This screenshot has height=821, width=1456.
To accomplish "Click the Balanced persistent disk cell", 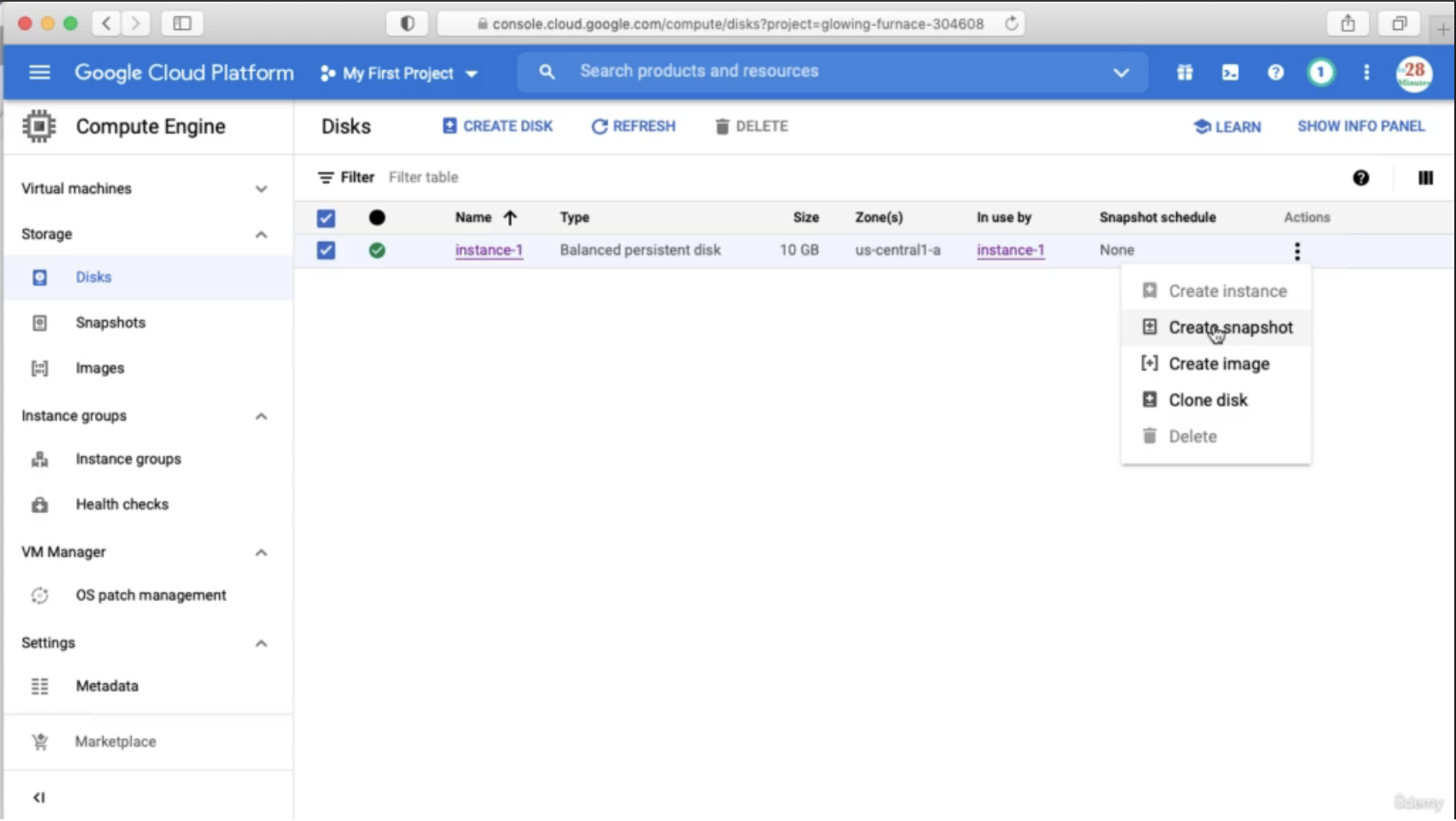I will [x=640, y=251].
